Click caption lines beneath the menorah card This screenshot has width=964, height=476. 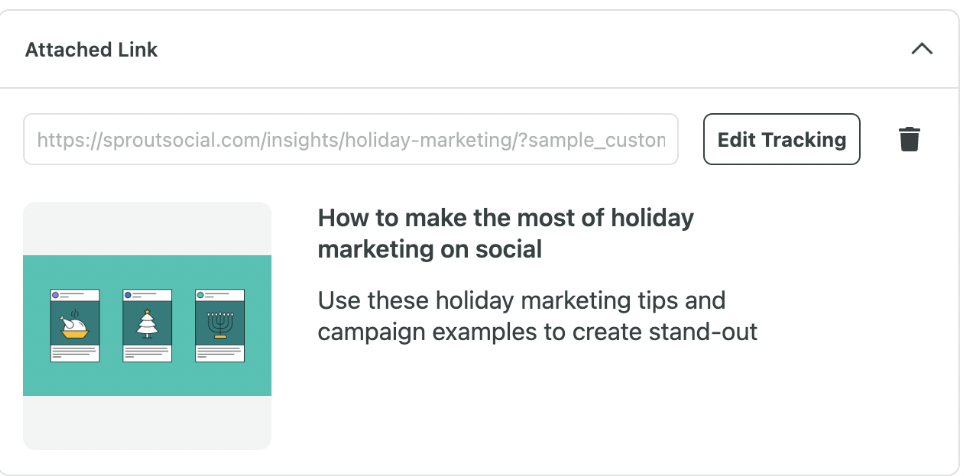[219, 352]
